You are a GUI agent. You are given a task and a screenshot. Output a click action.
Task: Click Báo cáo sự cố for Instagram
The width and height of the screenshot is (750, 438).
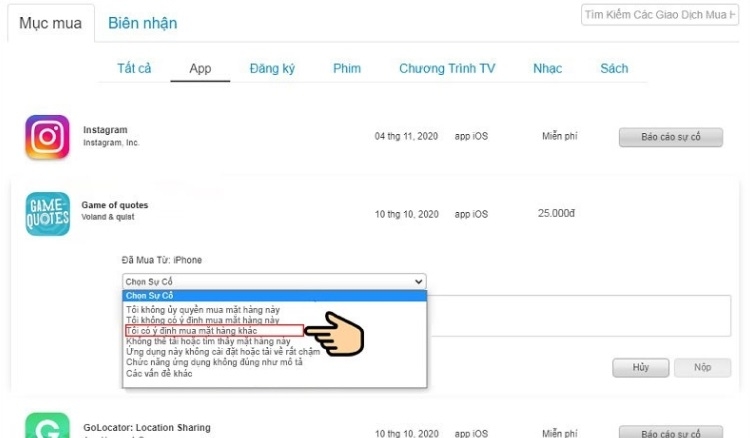click(x=671, y=137)
